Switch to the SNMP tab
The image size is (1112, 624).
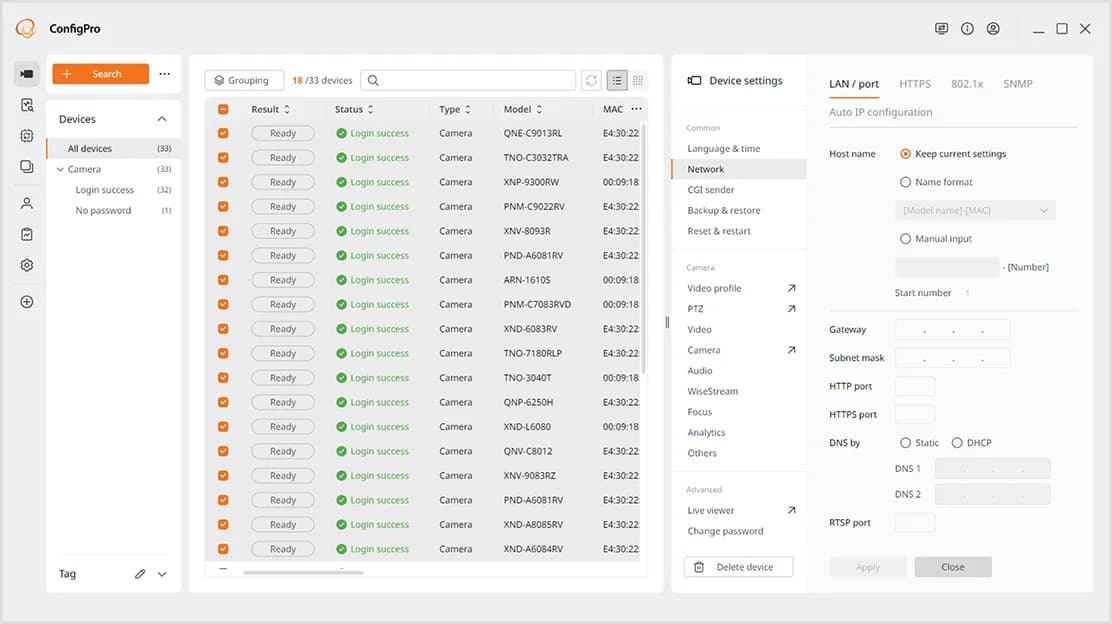(x=1018, y=84)
